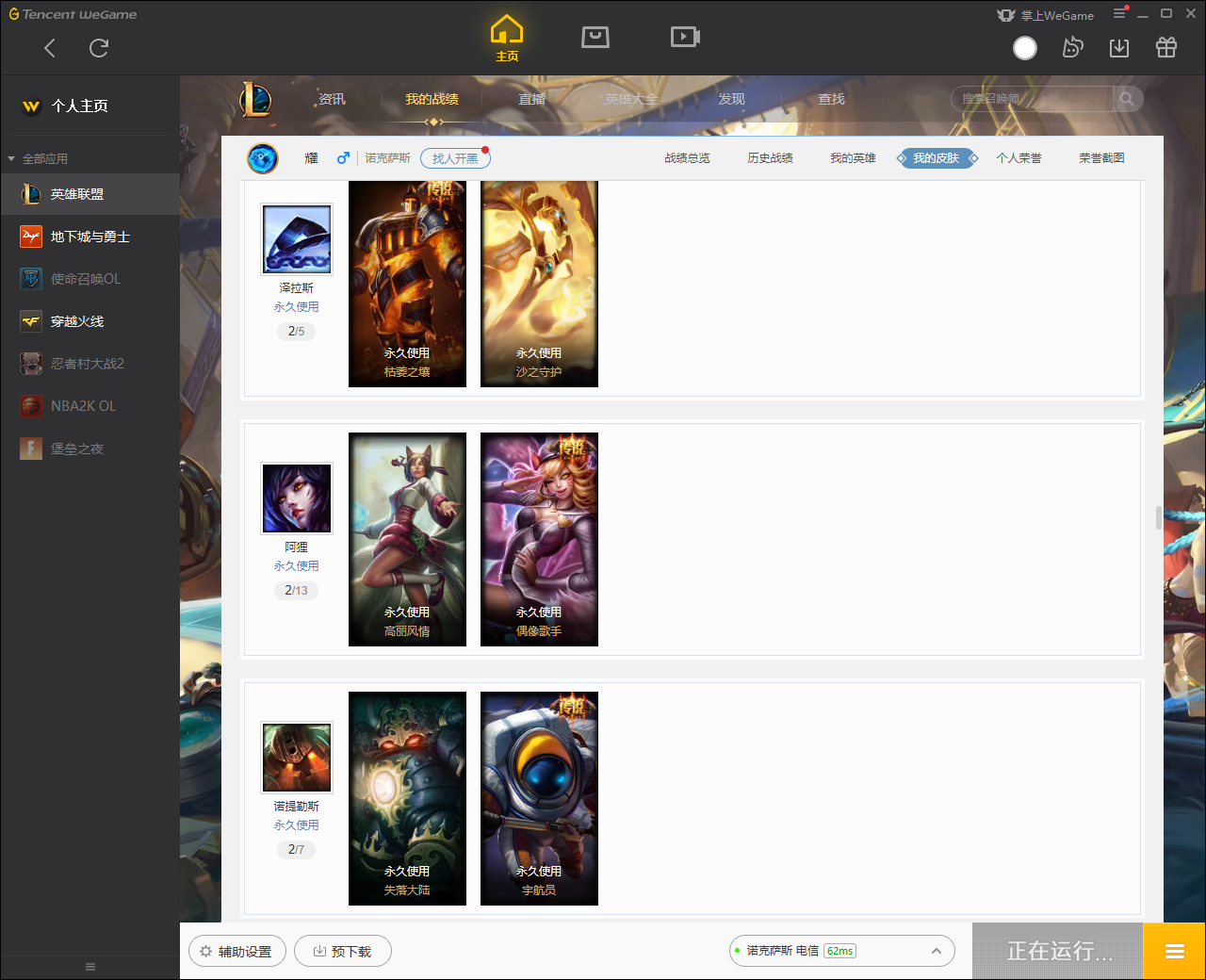
Task: Open the round white avatar icon
Action: (x=1025, y=48)
